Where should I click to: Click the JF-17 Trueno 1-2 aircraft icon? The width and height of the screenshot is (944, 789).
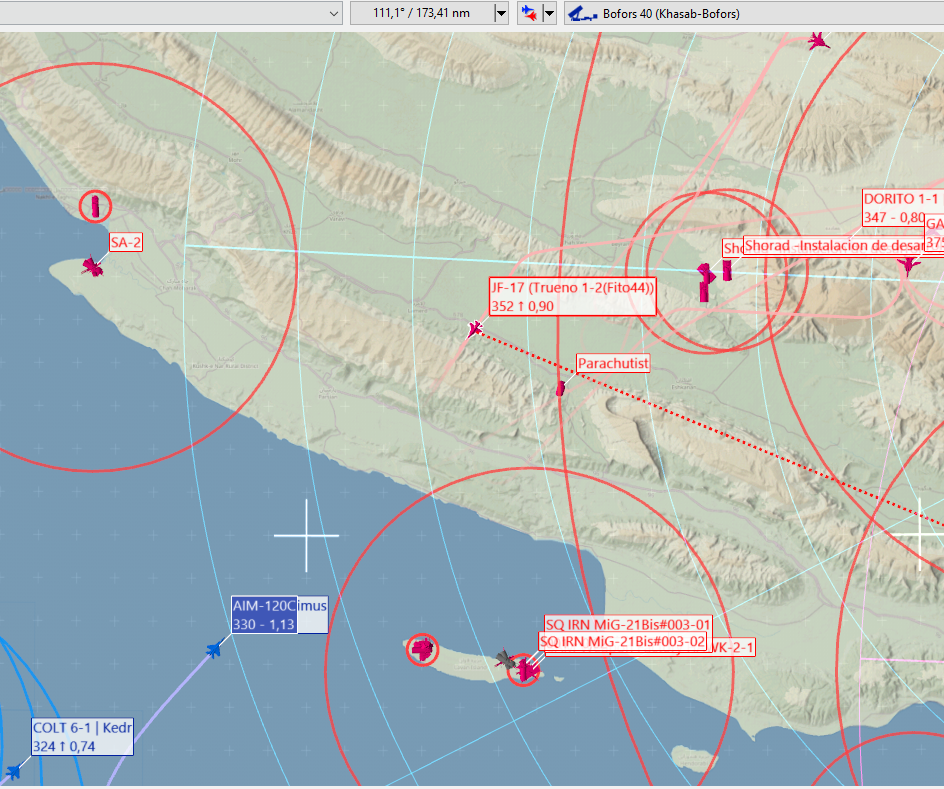tap(475, 329)
